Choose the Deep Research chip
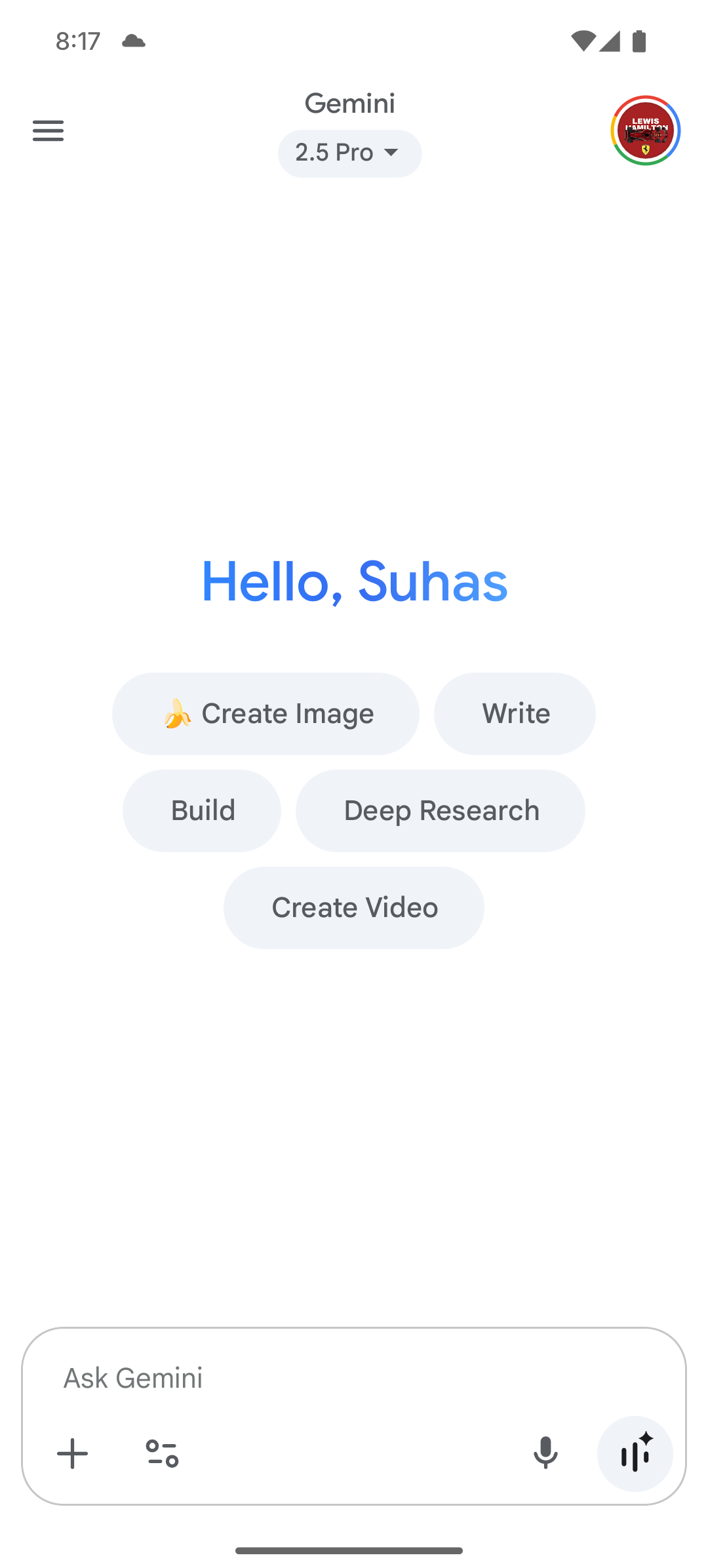 (441, 811)
